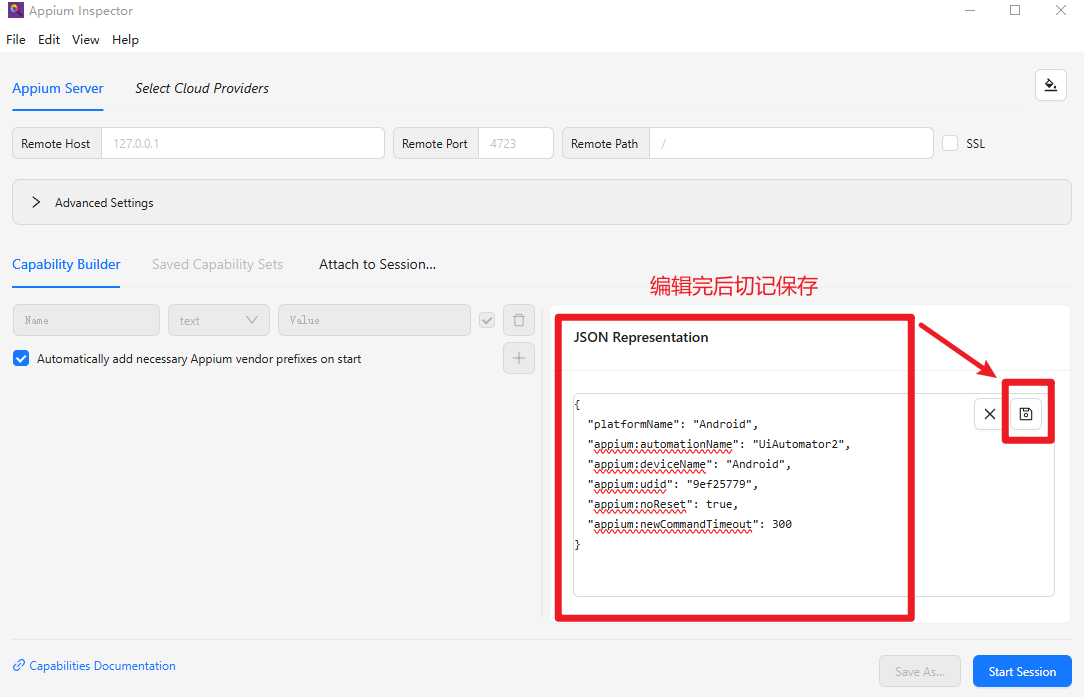The image size is (1084, 697).
Task: Click the theme toggle icon at top right
Action: [x=1050, y=85]
